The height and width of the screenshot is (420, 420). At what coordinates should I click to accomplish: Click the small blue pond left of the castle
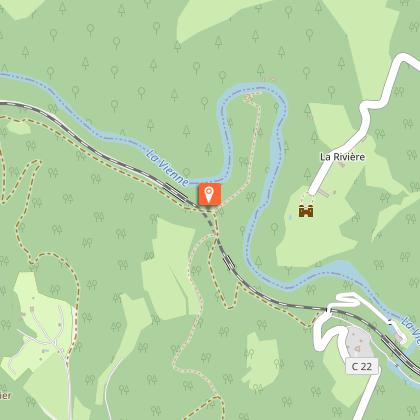291,217
